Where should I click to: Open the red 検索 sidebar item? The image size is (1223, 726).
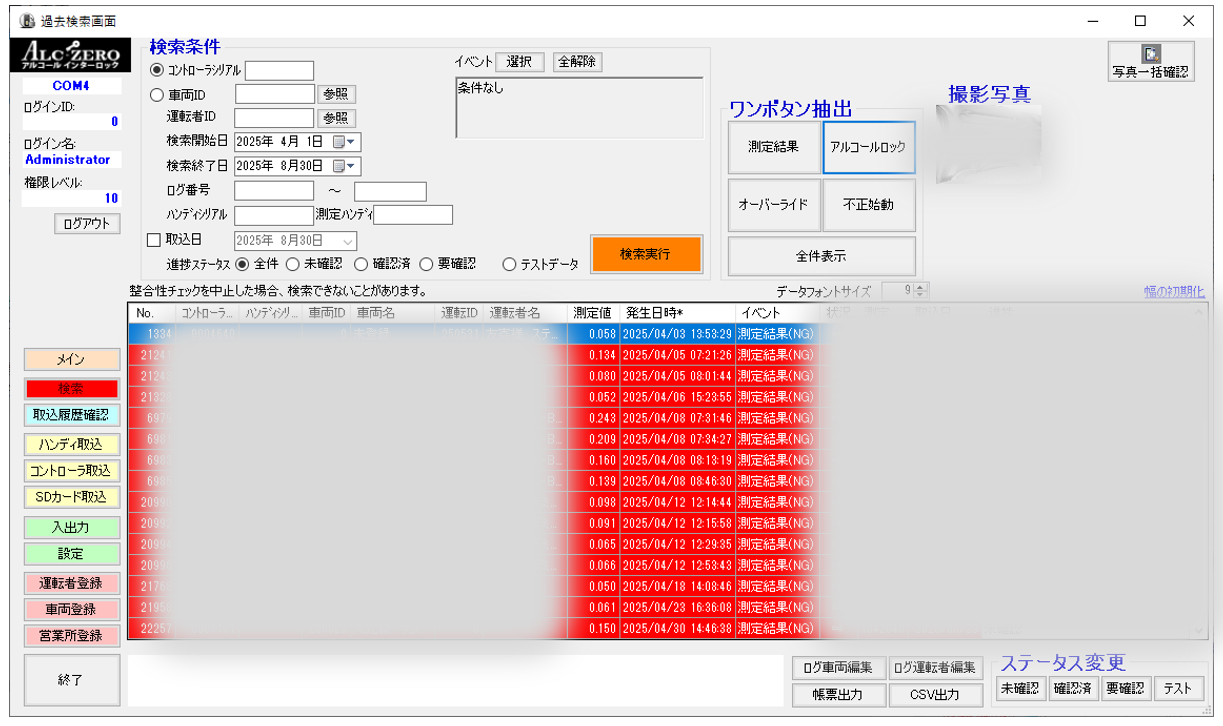71,388
